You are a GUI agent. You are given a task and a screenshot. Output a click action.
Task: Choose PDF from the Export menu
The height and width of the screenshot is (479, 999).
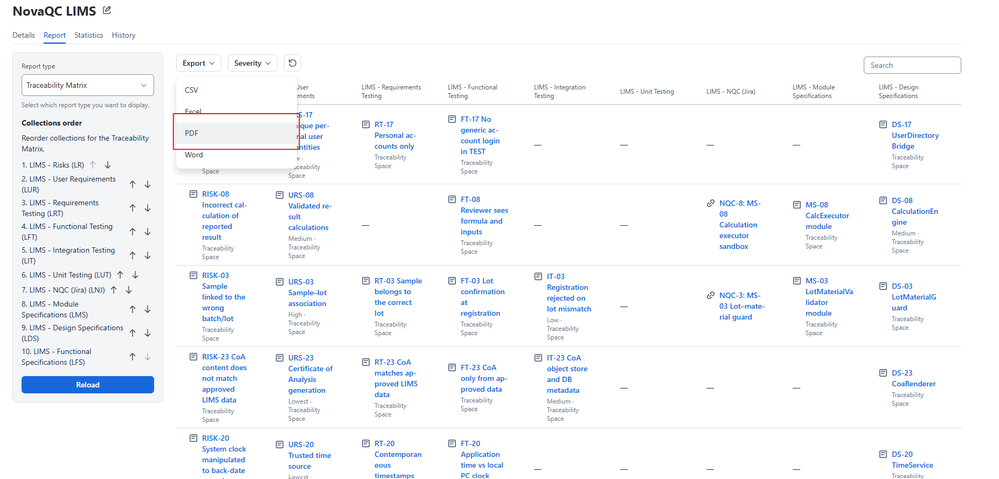236,132
